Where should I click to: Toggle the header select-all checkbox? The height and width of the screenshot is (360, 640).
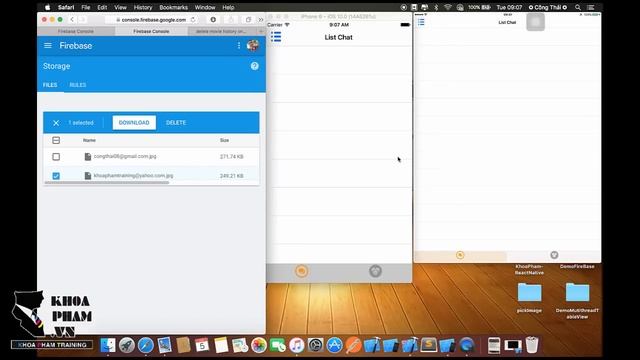[56, 140]
